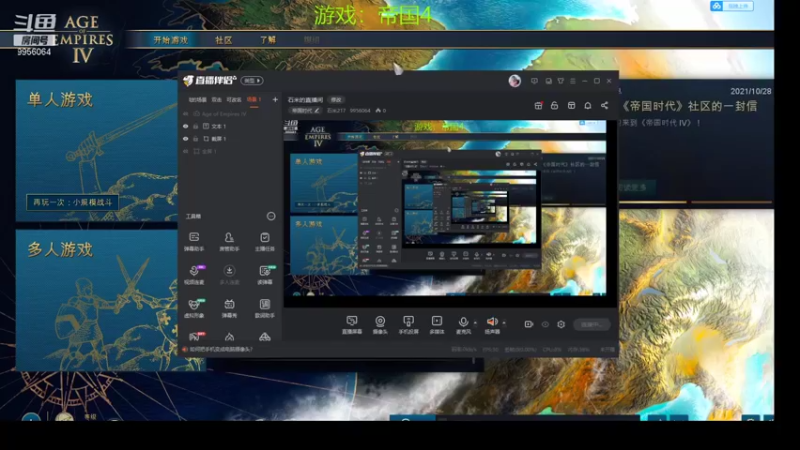Open the landscape mode switch pill next to logo
This screenshot has height=450, width=800.
[x=252, y=81]
